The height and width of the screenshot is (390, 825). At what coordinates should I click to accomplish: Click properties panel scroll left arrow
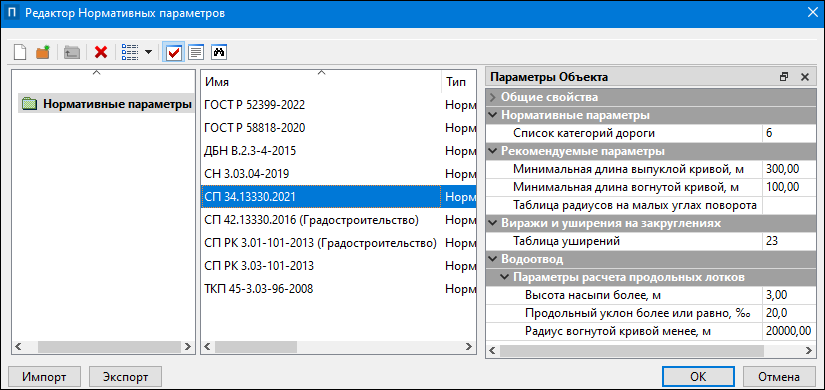click(x=493, y=351)
